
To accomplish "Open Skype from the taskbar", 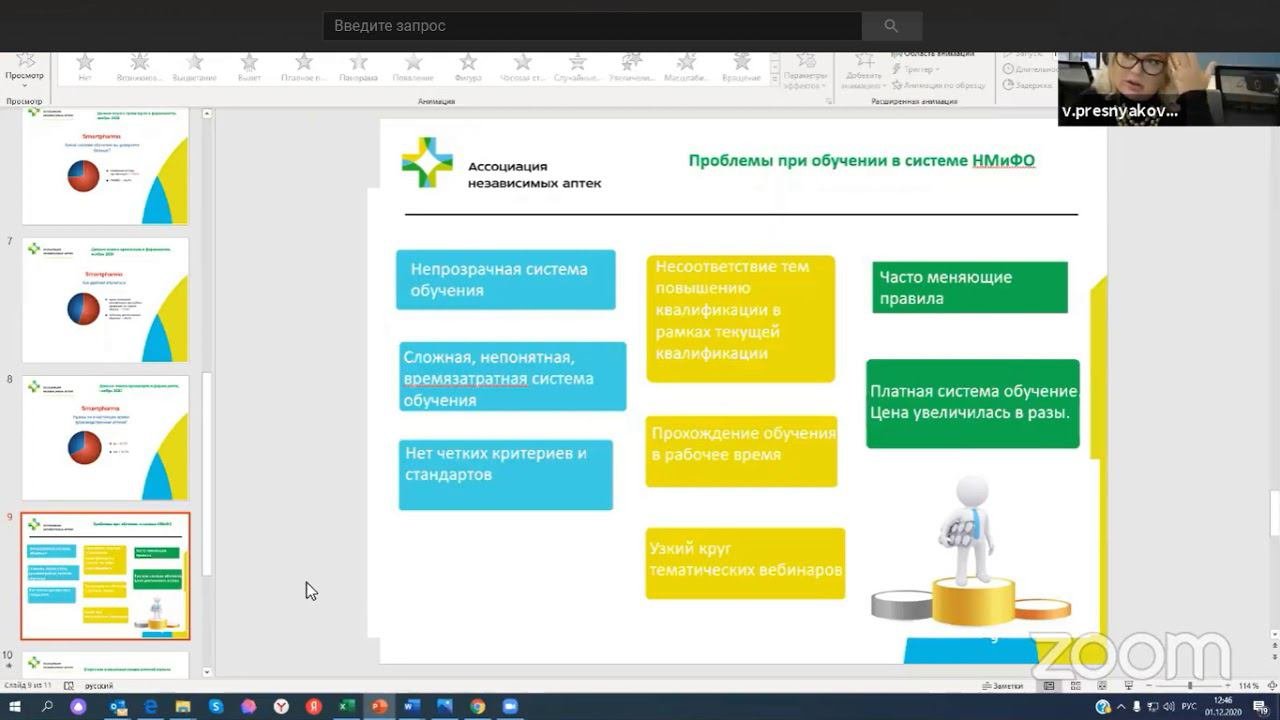I will coord(215,707).
